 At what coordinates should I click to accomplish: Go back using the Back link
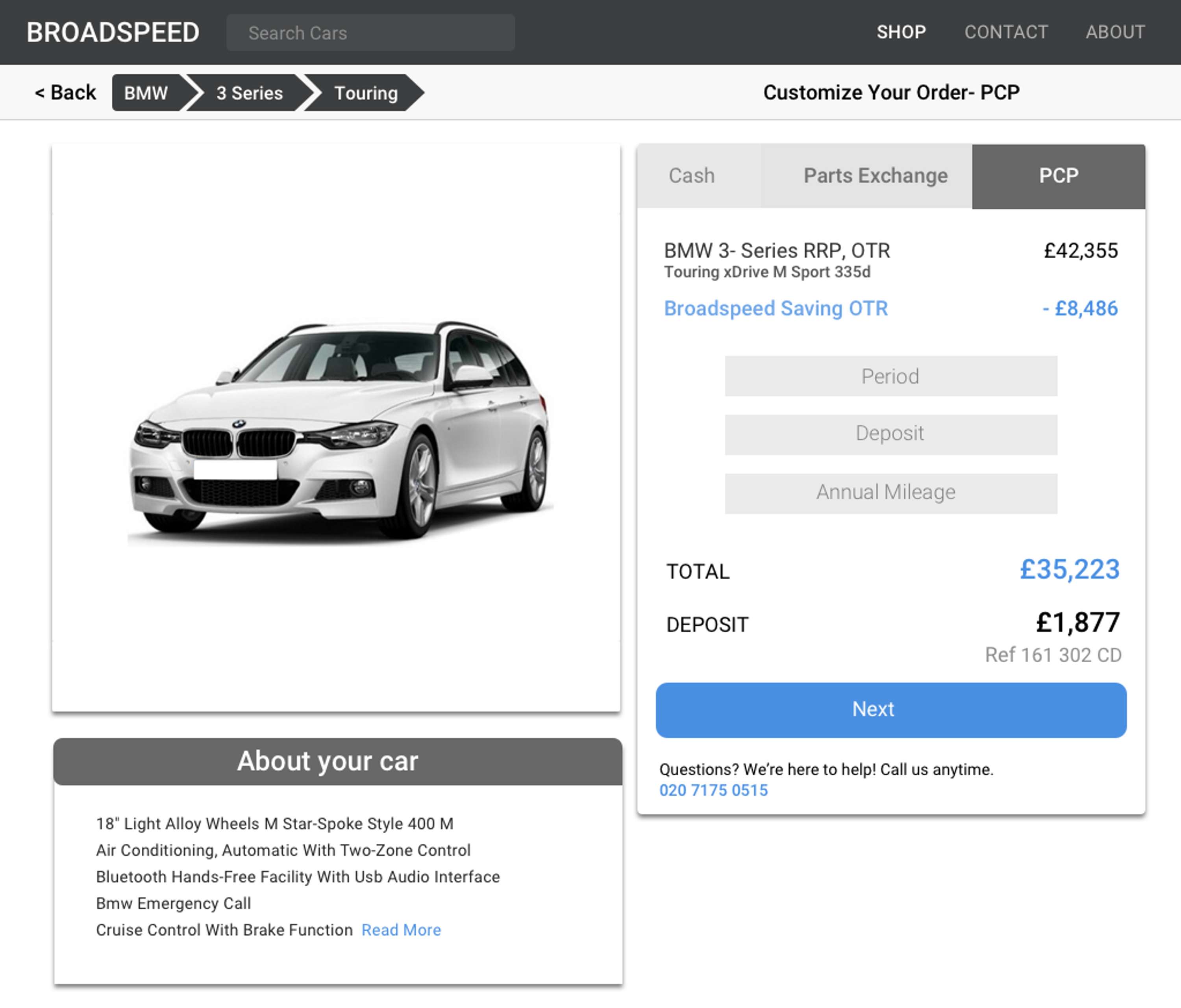[65, 93]
